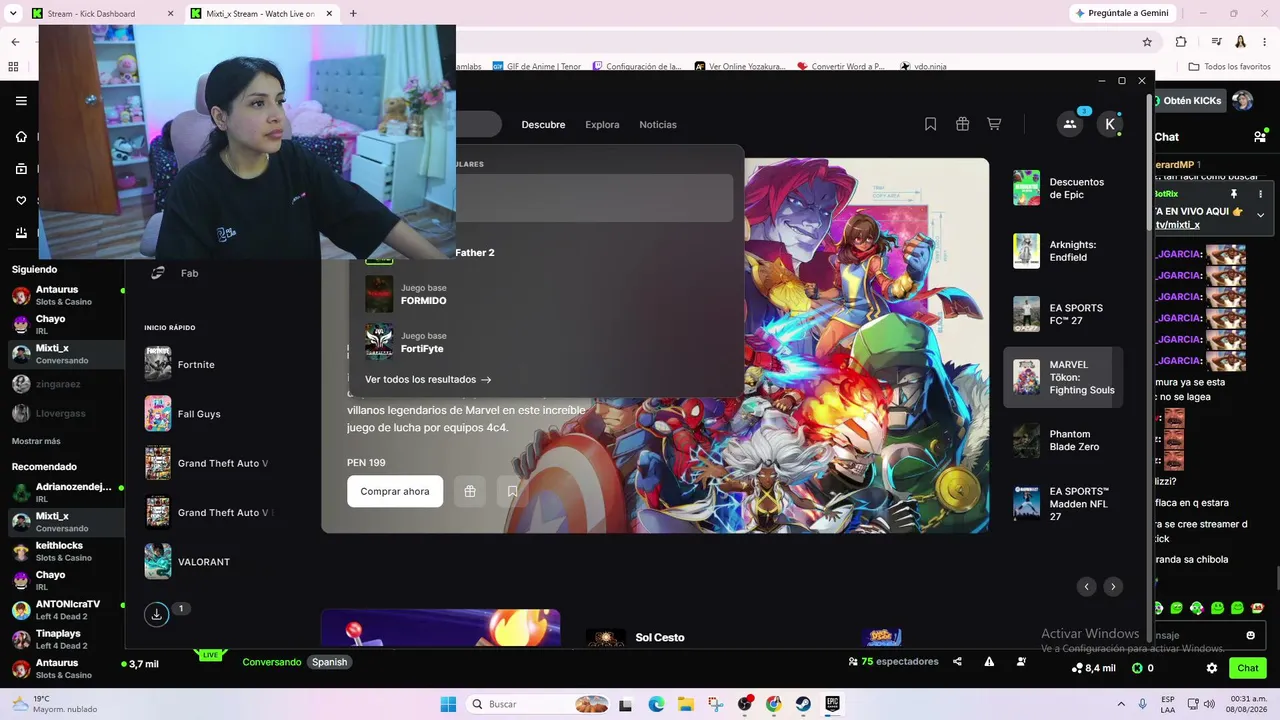Open Todos los favoritos bookmarks folder
Viewport: 1280px width, 720px height.
1229,66
